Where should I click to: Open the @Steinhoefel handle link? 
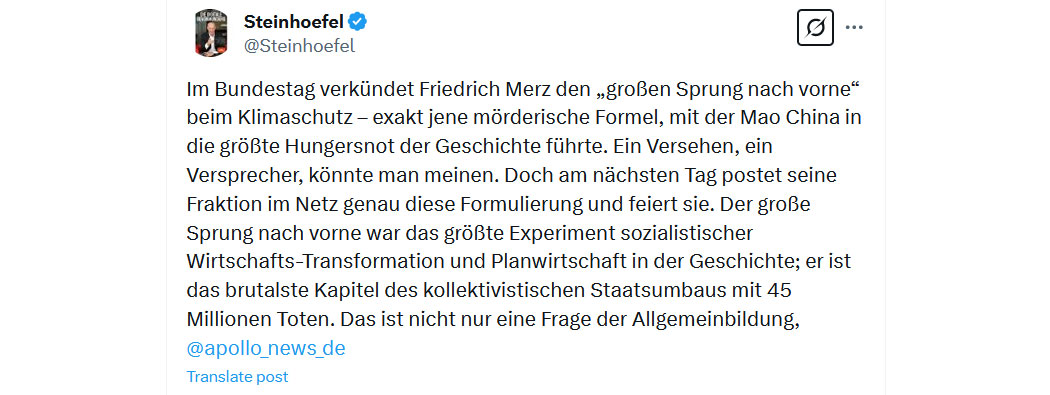tap(299, 46)
